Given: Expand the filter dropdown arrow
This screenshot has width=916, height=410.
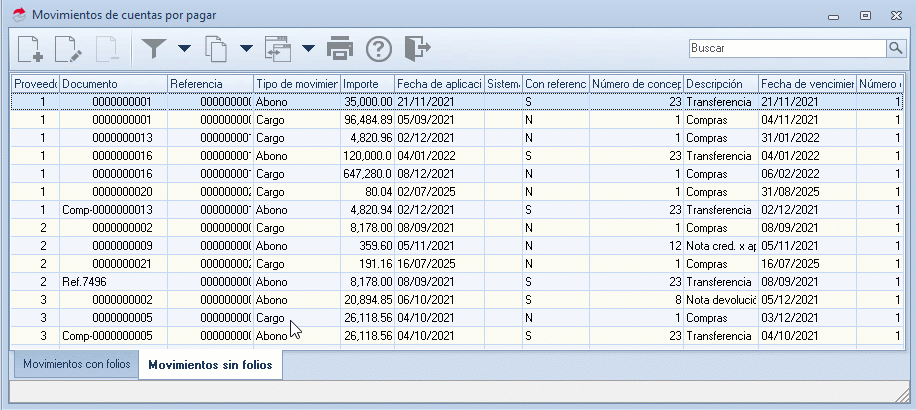Looking at the screenshot, I should tap(184, 48).
